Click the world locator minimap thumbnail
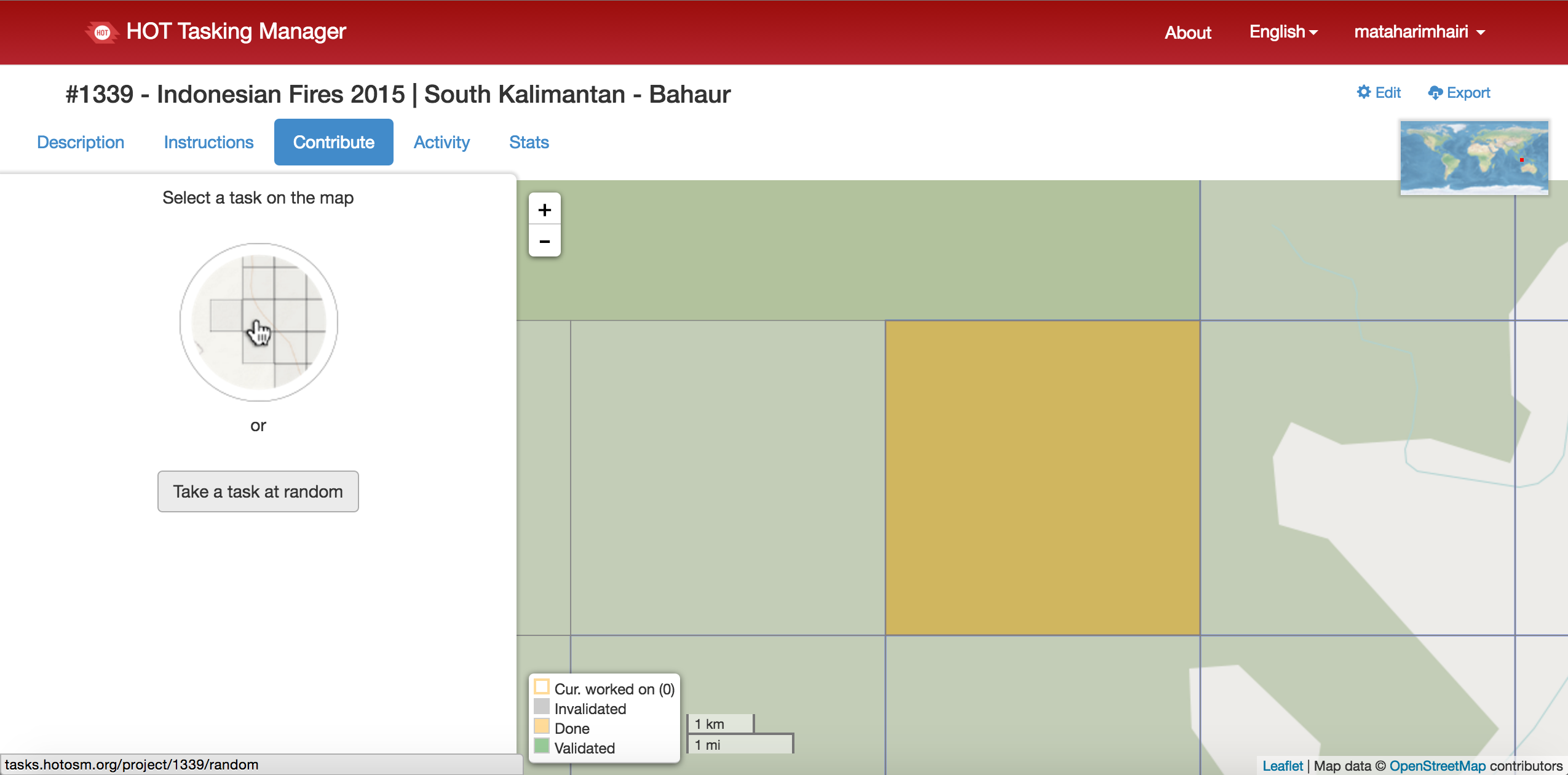This screenshot has width=1568, height=775. pos(1473,157)
